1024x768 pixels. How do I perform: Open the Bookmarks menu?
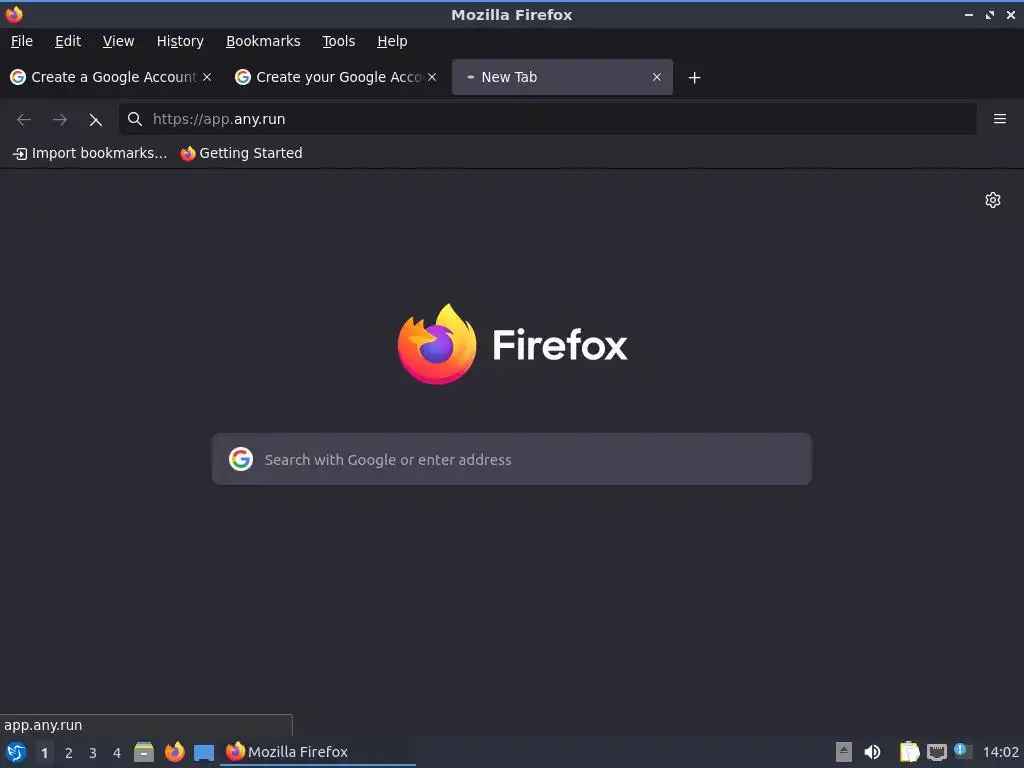tap(263, 41)
